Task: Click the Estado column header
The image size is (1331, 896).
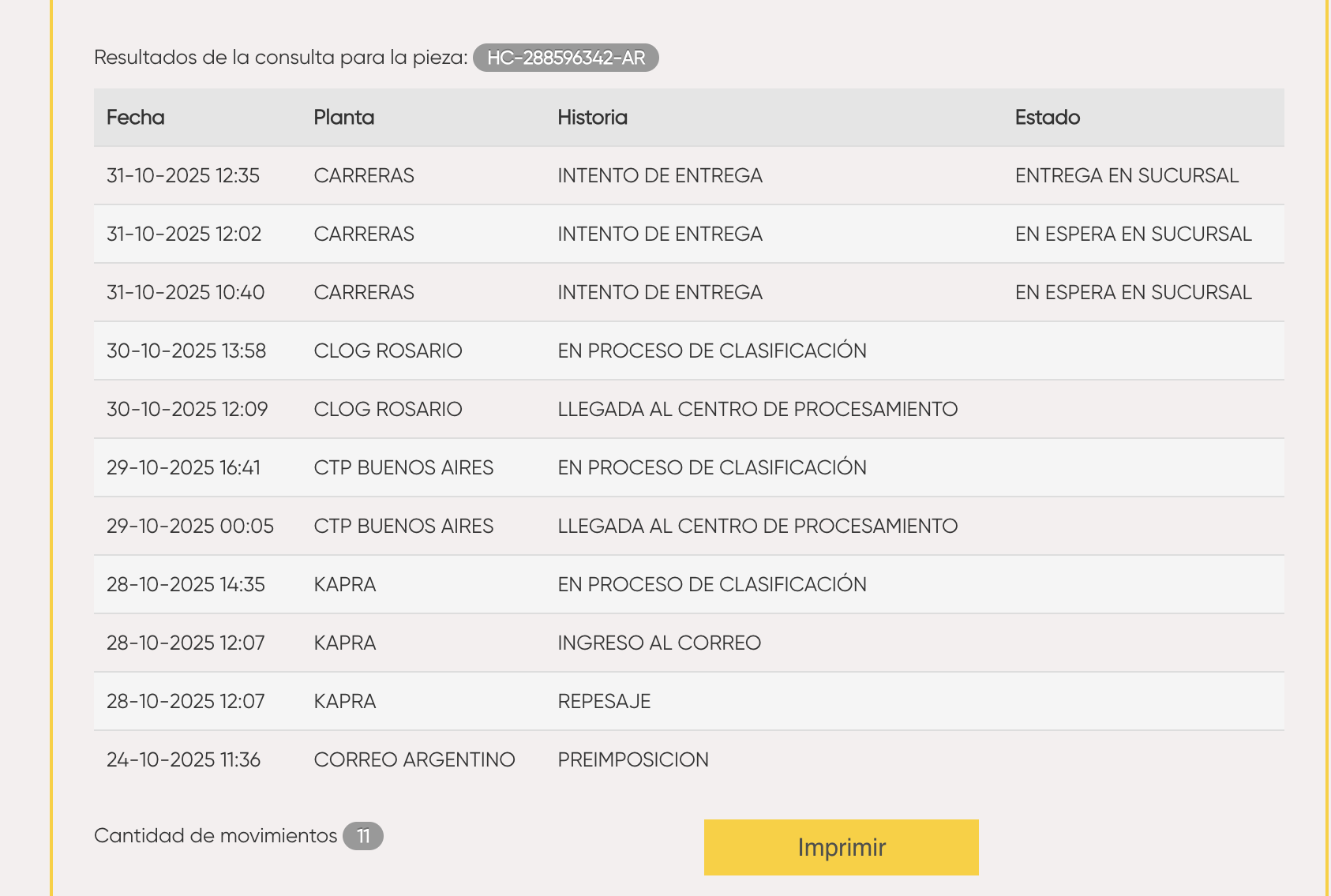Action: [1047, 118]
